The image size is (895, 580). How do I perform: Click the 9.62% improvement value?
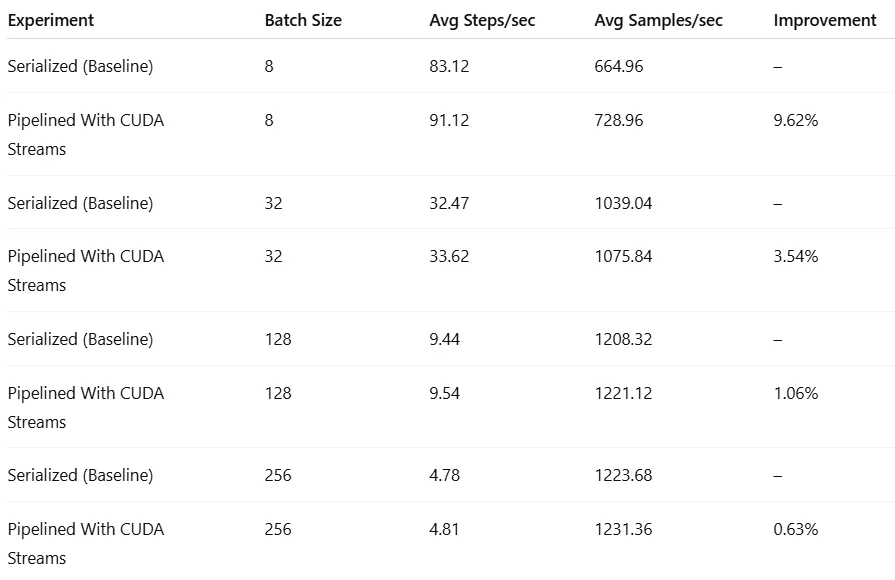(x=796, y=120)
